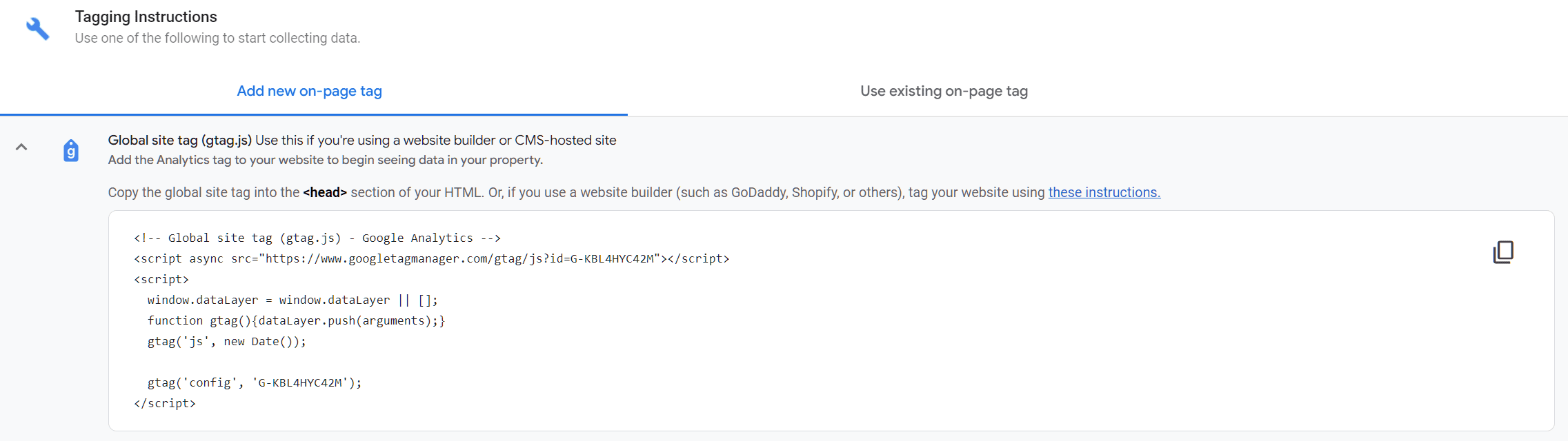Click the gtag.js tag icon
Screen dimensions: 1568x441
(x=71, y=150)
